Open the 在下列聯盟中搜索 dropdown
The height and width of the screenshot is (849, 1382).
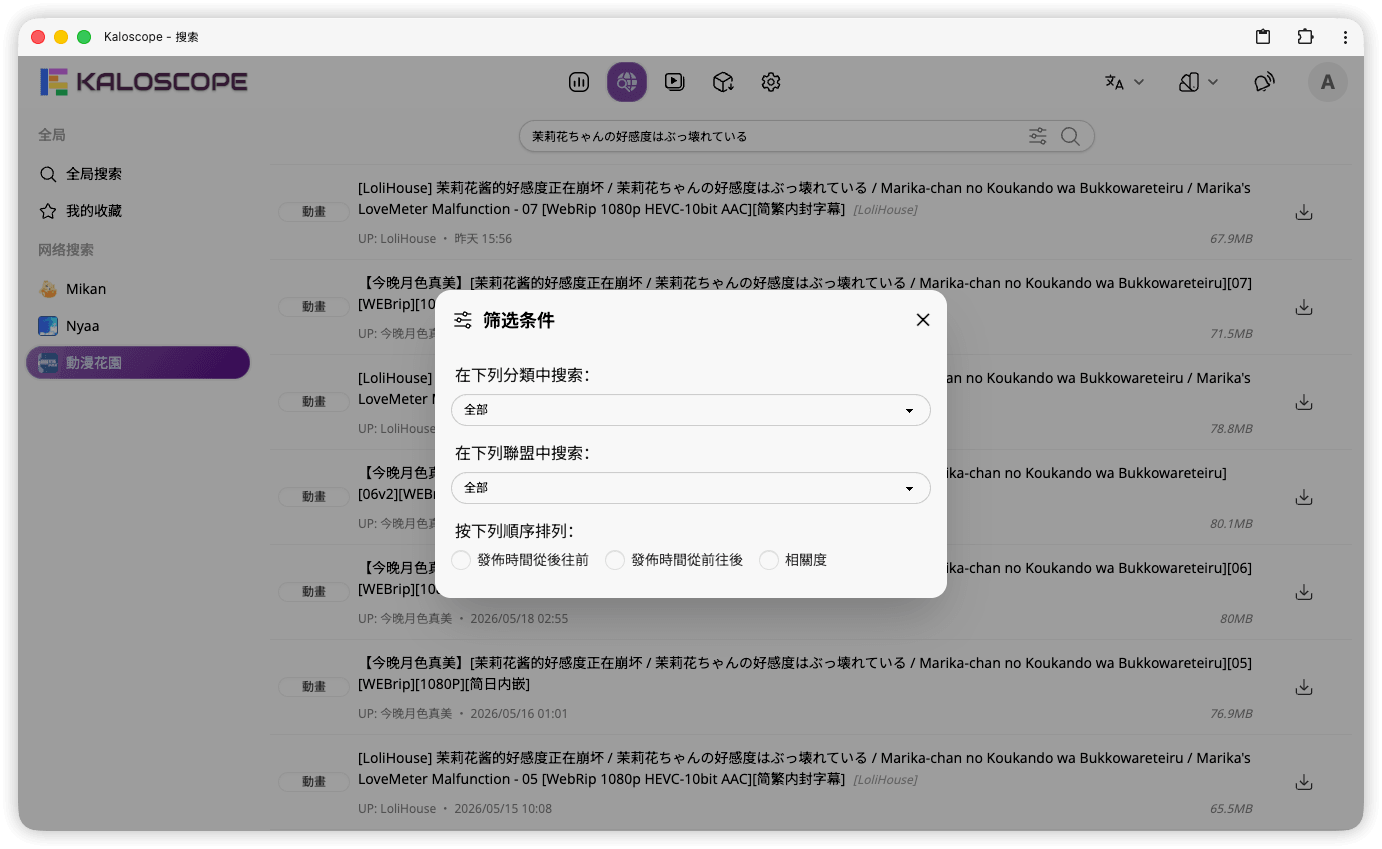691,488
